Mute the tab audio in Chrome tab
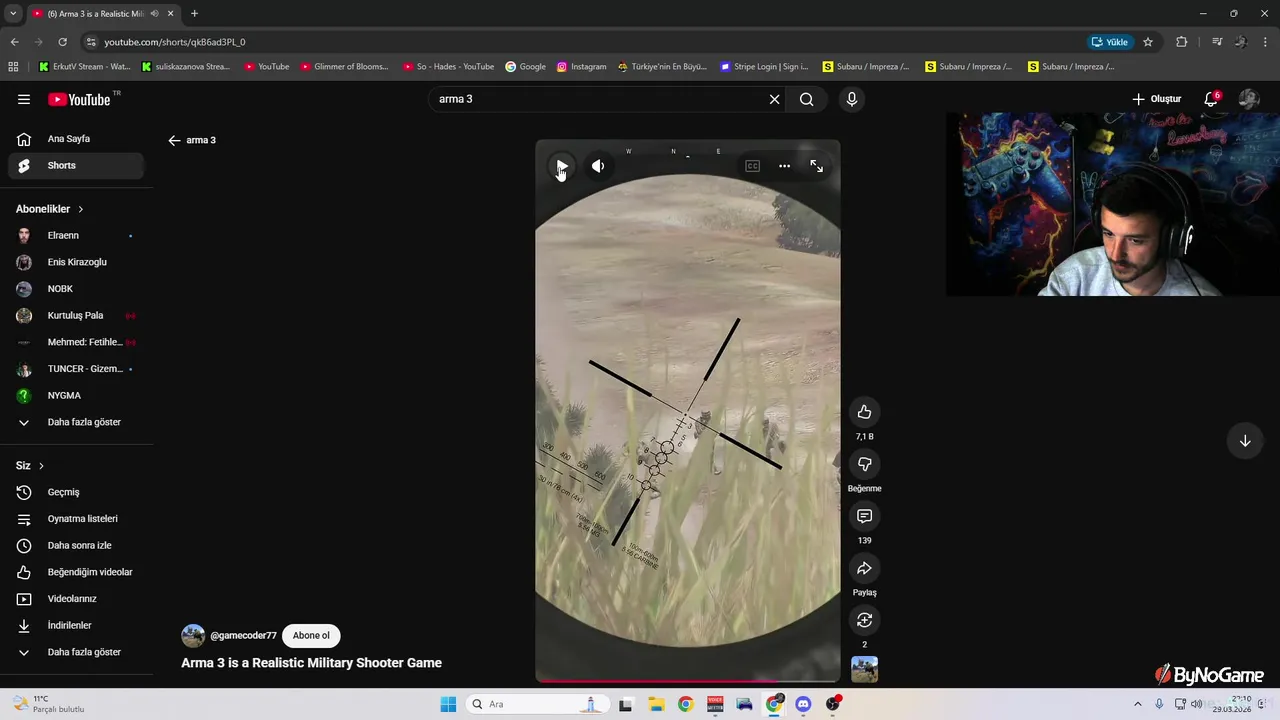This screenshot has height=720, width=1280. coord(155,14)
